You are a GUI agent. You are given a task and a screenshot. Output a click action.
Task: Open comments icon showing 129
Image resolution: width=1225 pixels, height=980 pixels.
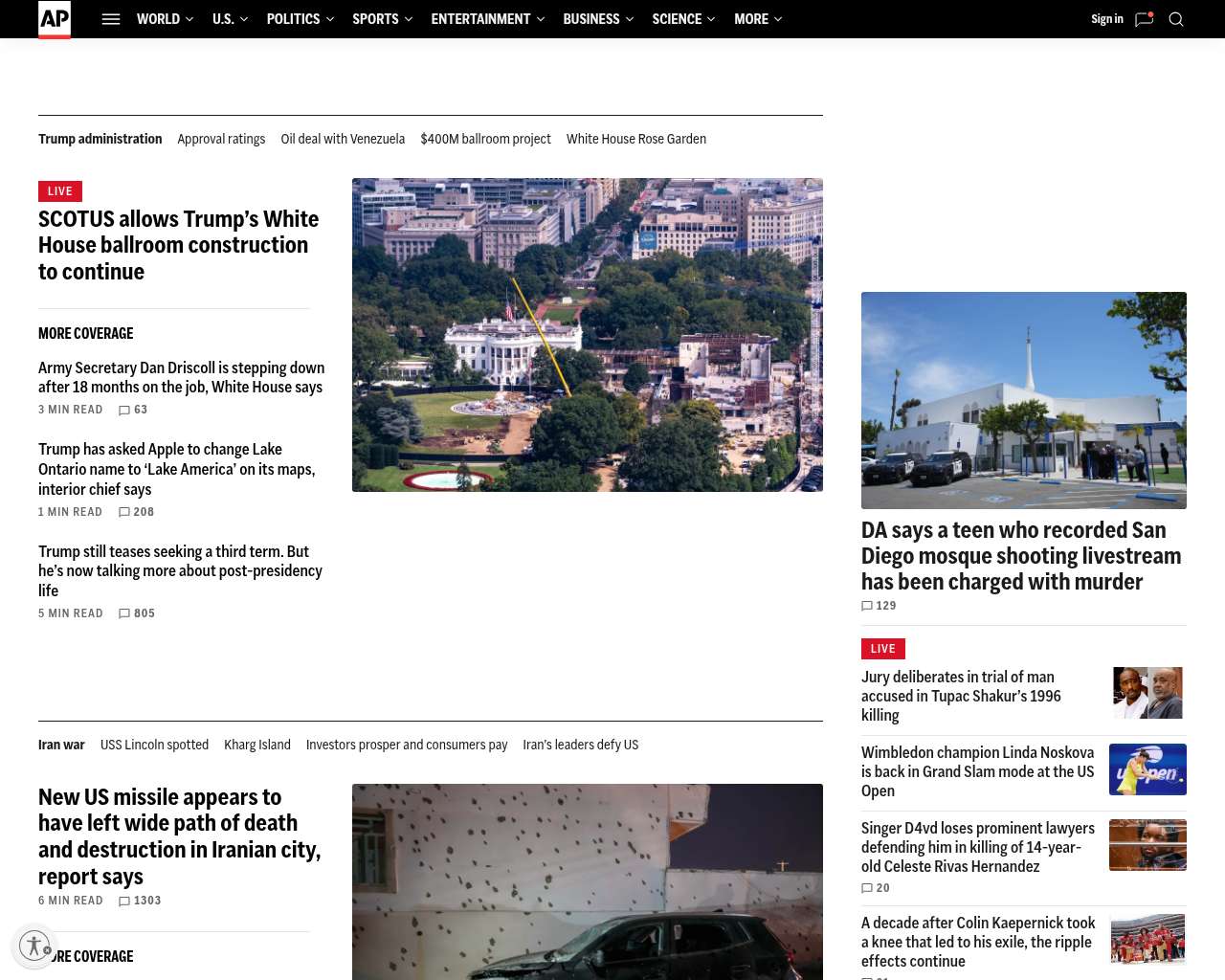click(867, 606)
